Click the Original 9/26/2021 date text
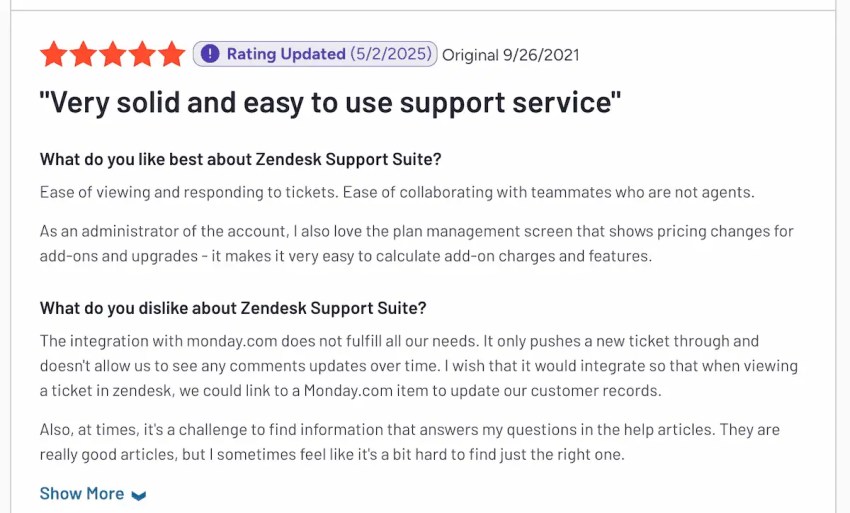The image size is (850, 513). [511, 55]
